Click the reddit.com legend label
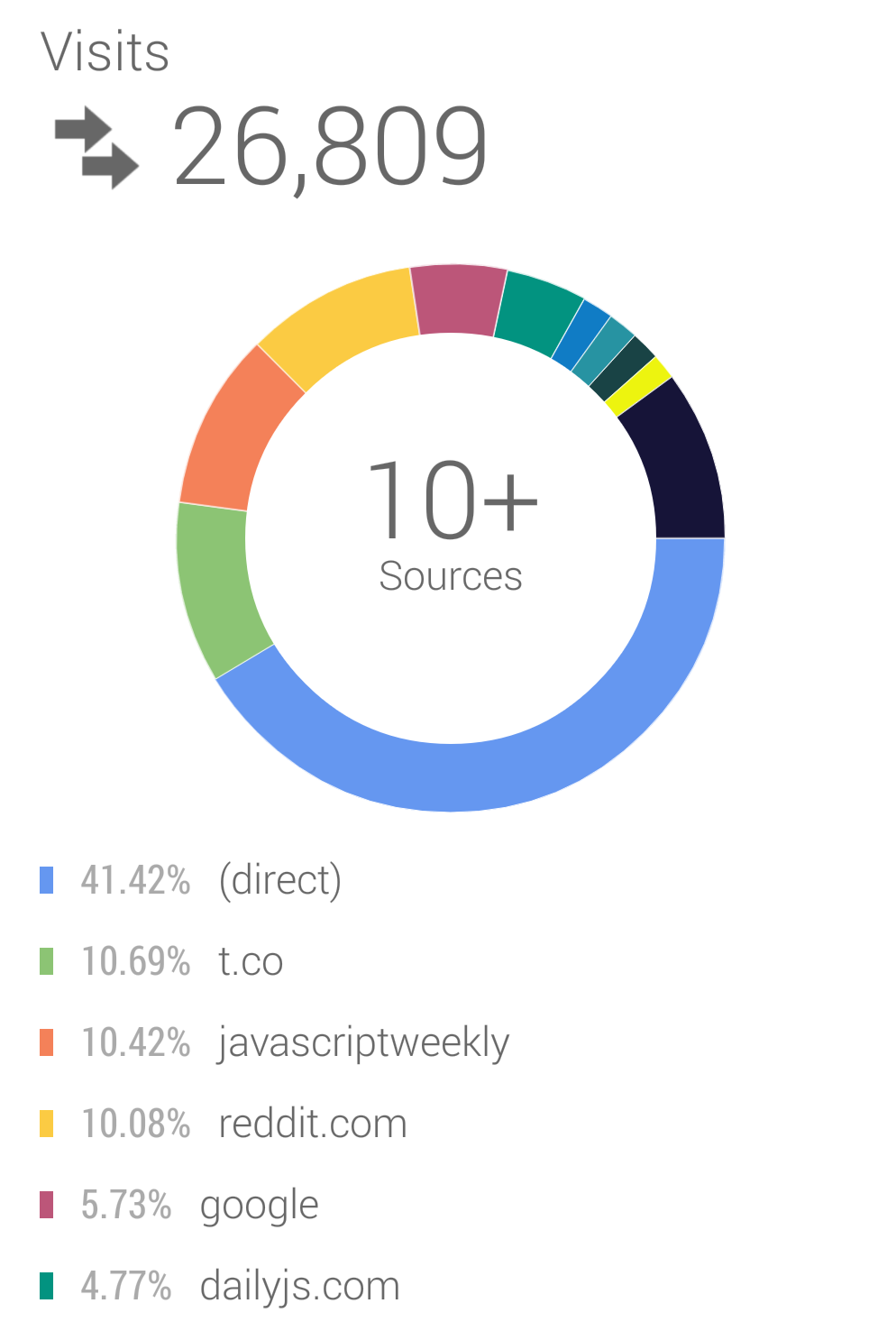 tap(313, 1124)
